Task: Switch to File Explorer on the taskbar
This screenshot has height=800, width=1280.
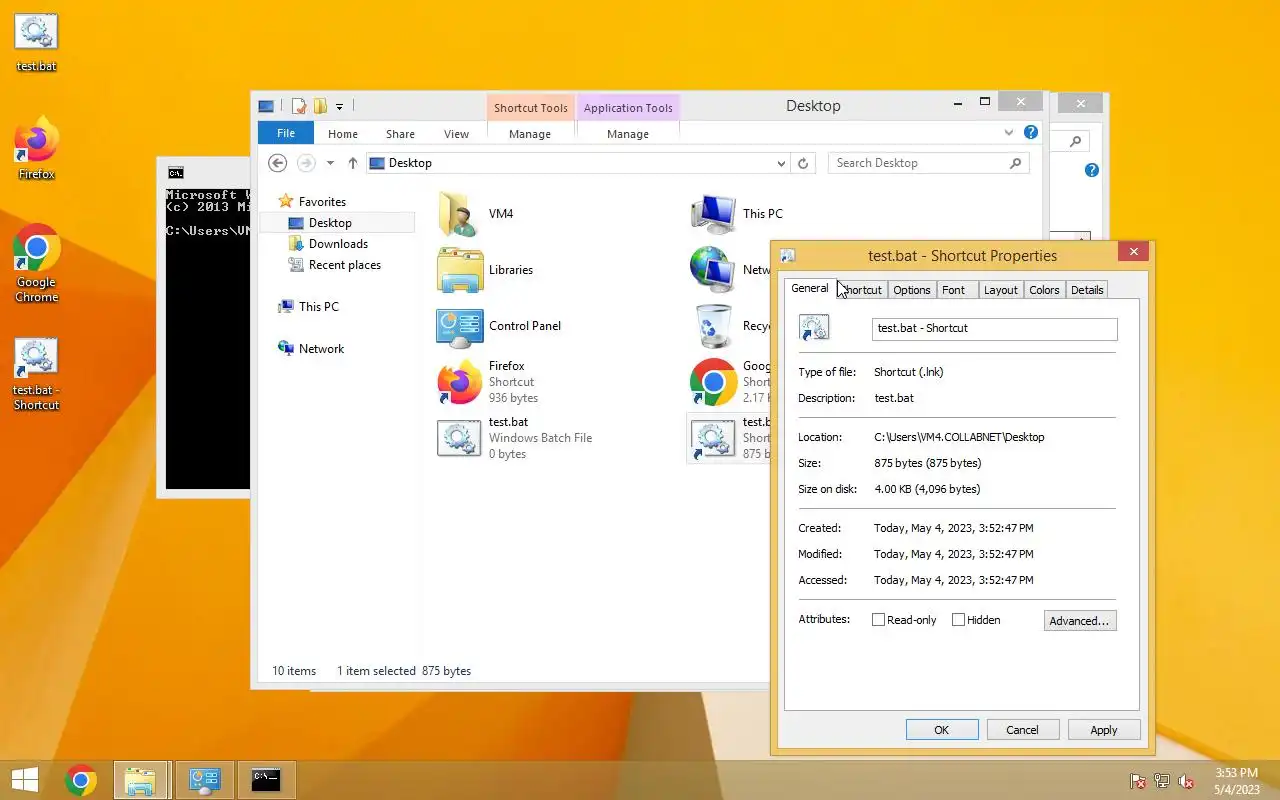Action: (x=140, y=780)
